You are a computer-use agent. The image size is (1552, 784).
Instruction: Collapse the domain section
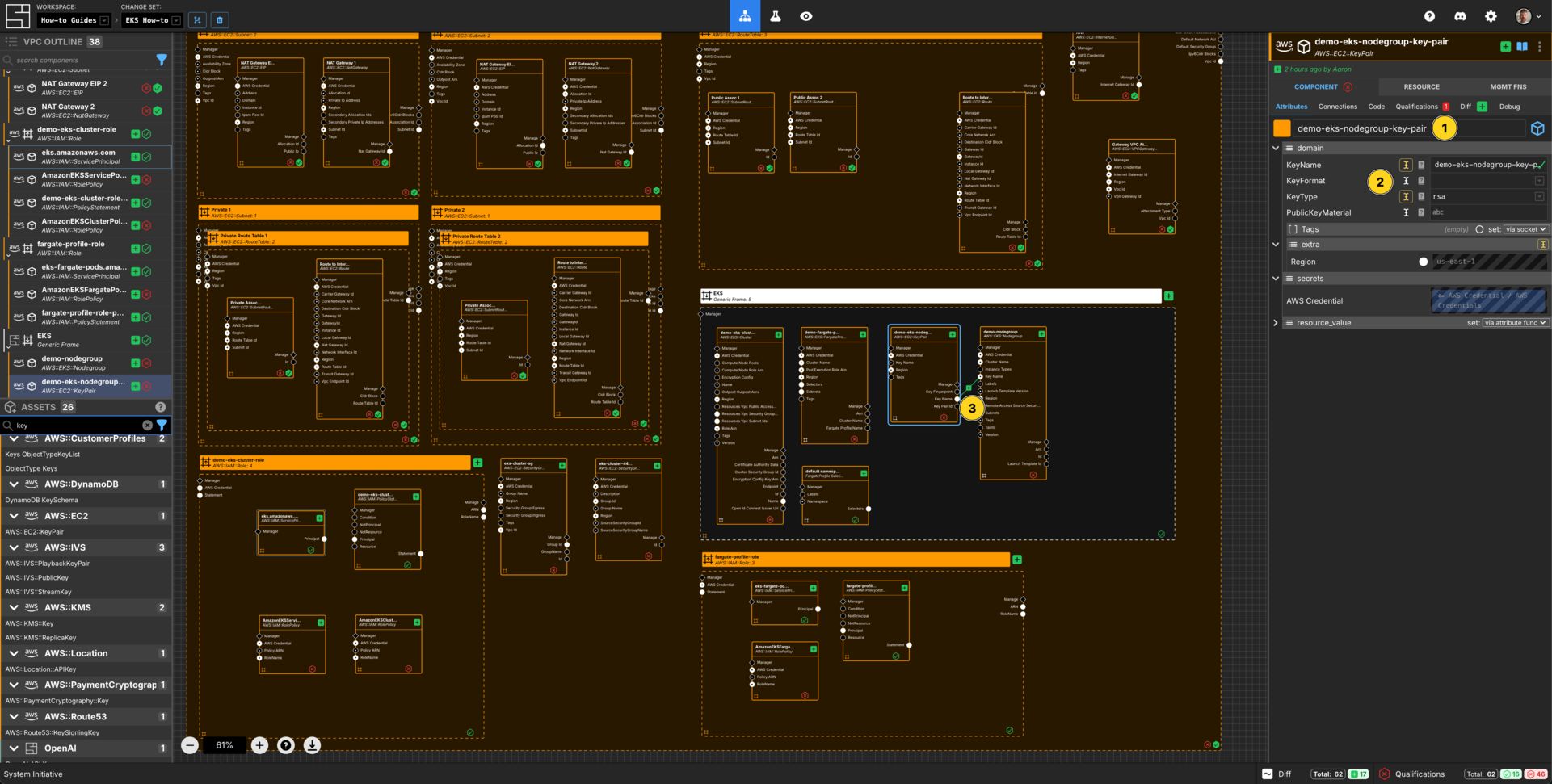[x=1276, y=149]
